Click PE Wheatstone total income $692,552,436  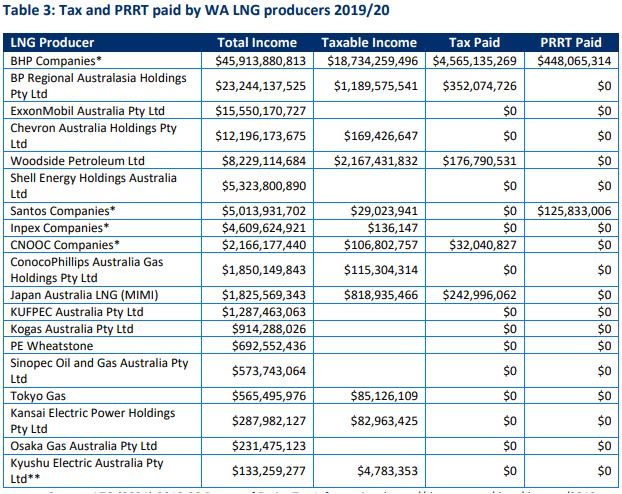pos(269,346)
